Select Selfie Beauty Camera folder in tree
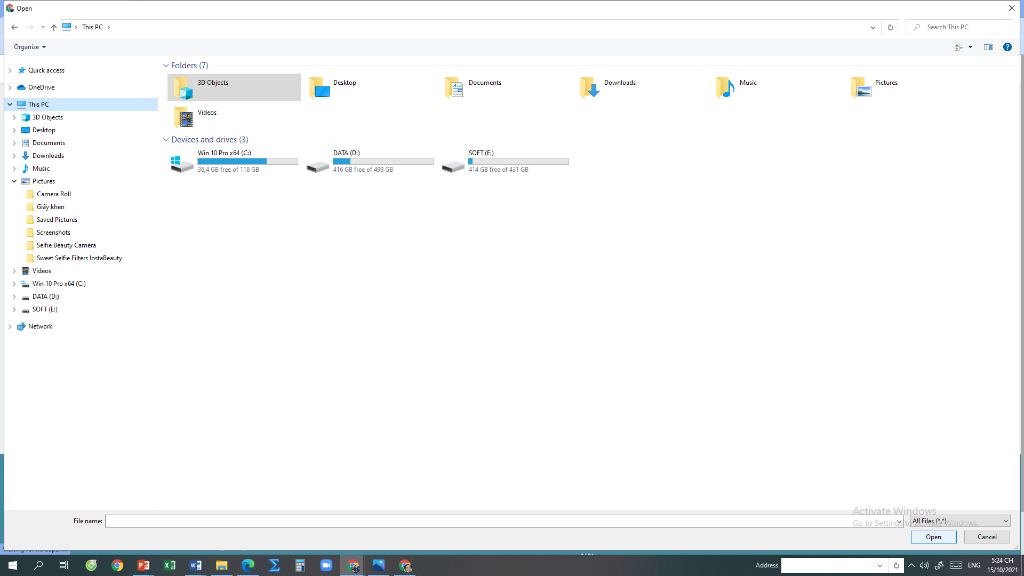The height and width of the screenshot is (576, 1024). [x=66, y=246]
